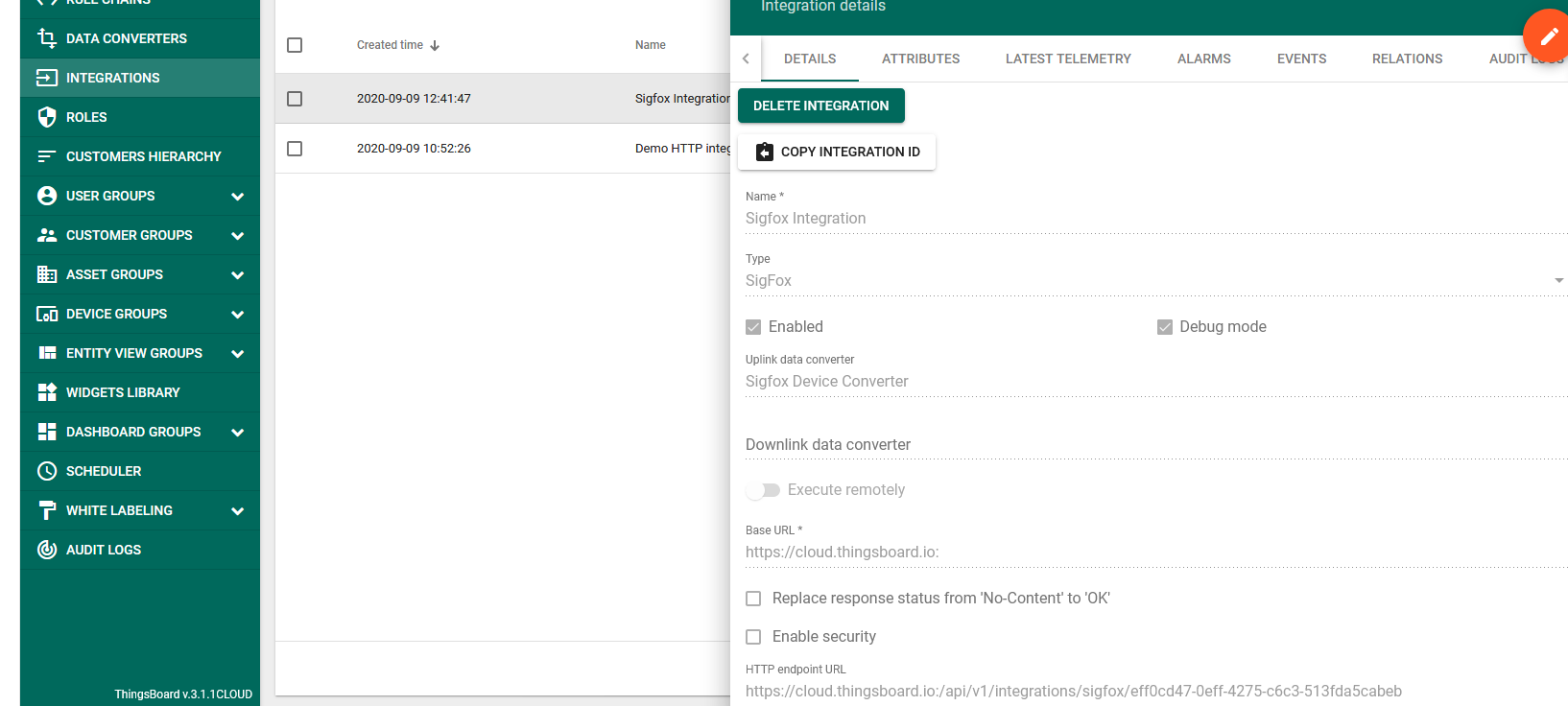Image resolution: width=1568 pixels, height=706 pixels.
Task: Click the Roles shield icon
Action: [x=47, y=117]
